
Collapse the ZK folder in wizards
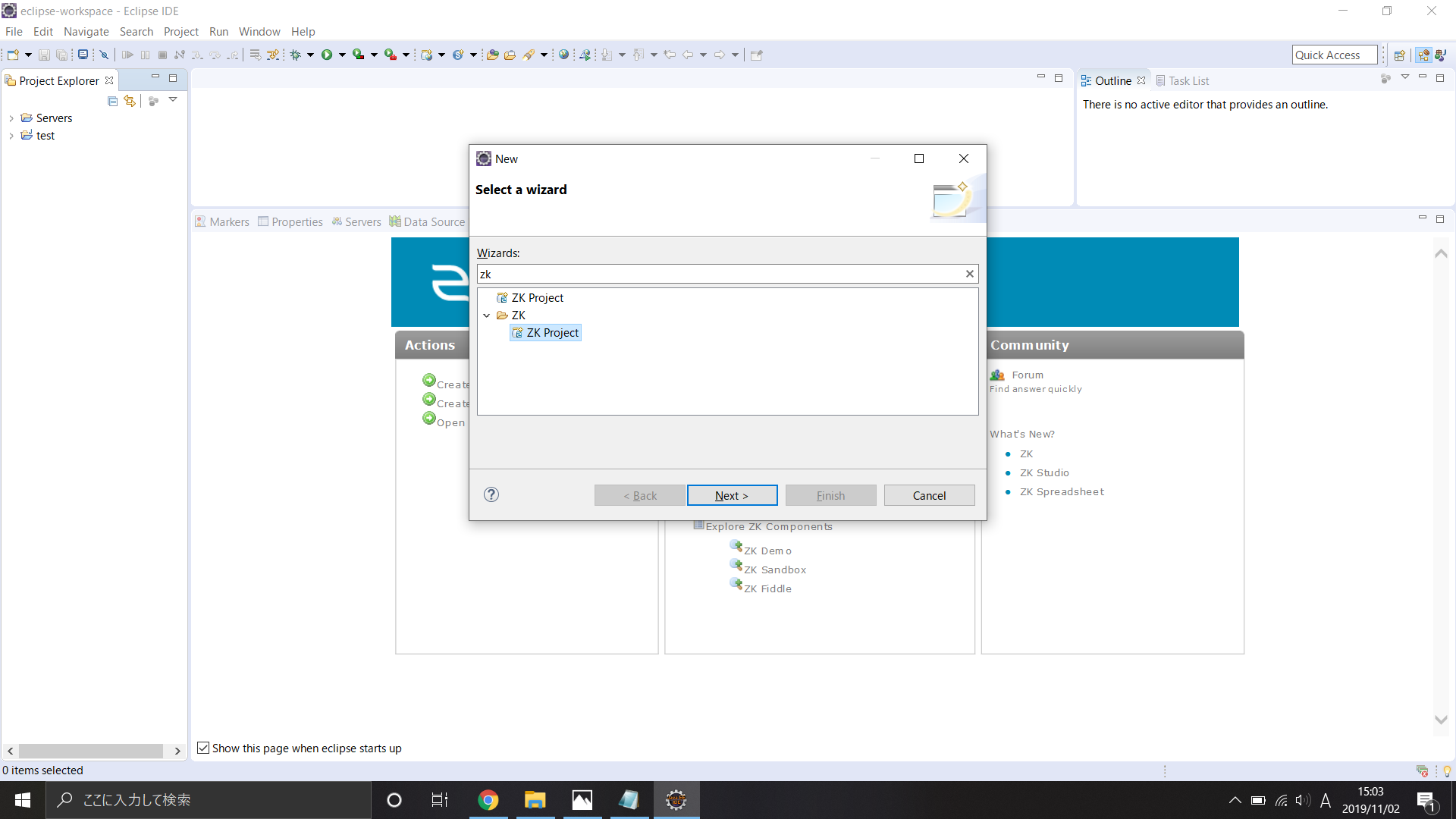pos(487,315)
